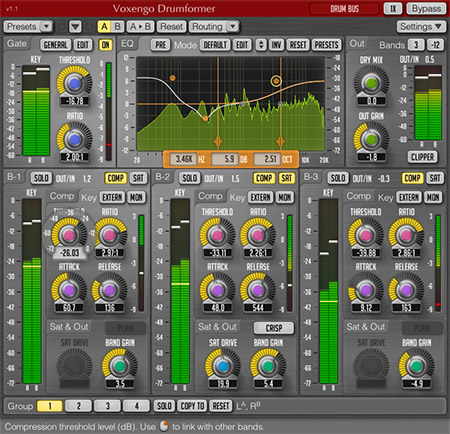Screen dimensions: 450x434
Task: Select Group 1 tab
Action: 50,406
